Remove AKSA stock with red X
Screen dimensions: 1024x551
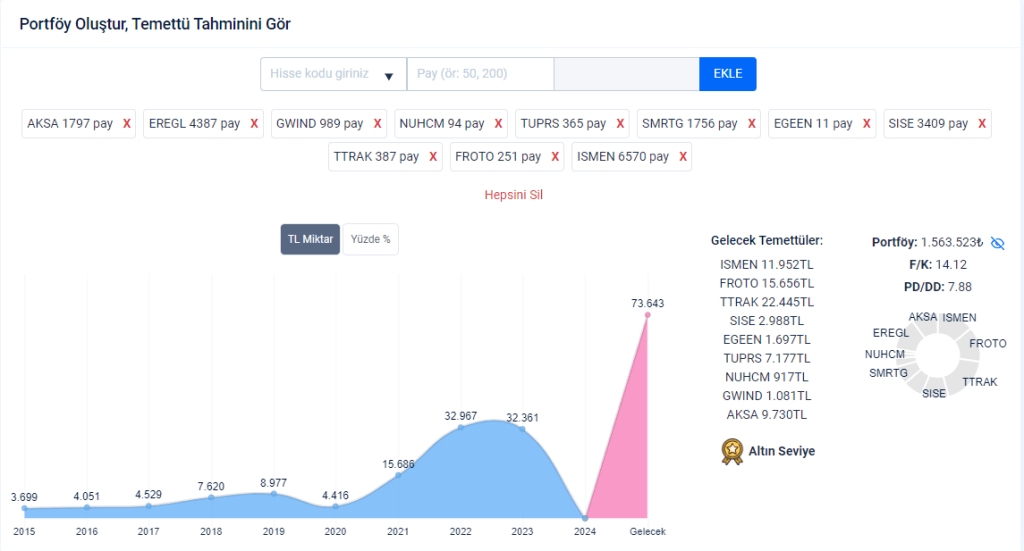click(x=127, y=124)
